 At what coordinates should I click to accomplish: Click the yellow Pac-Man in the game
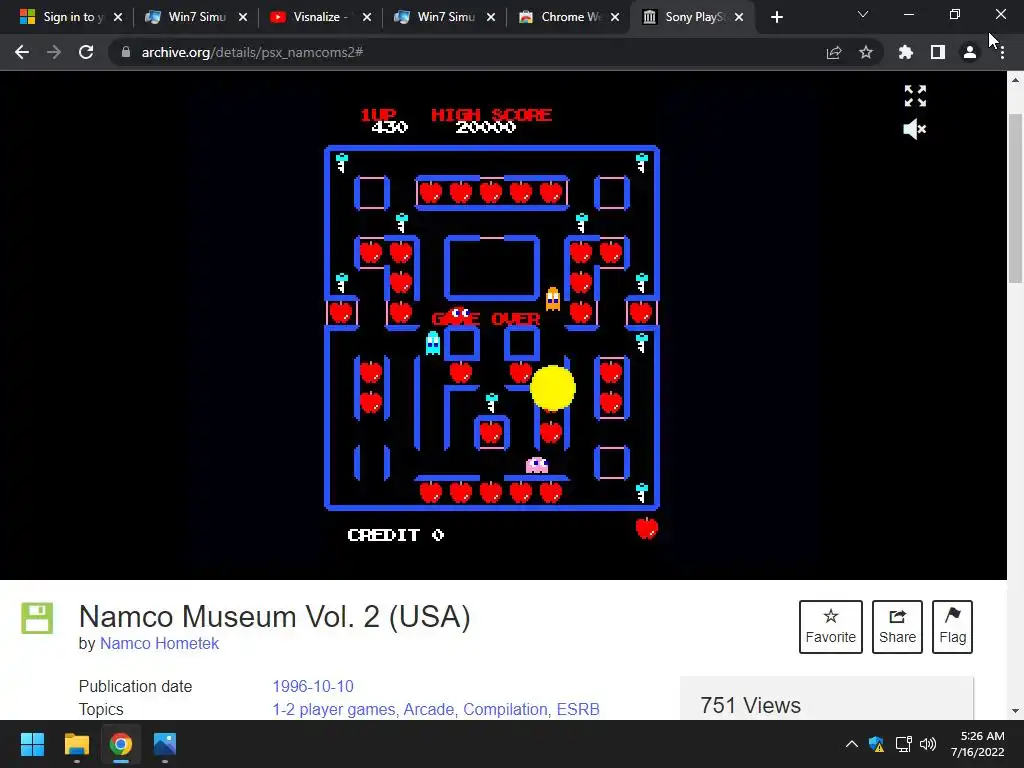pos(552,388)
